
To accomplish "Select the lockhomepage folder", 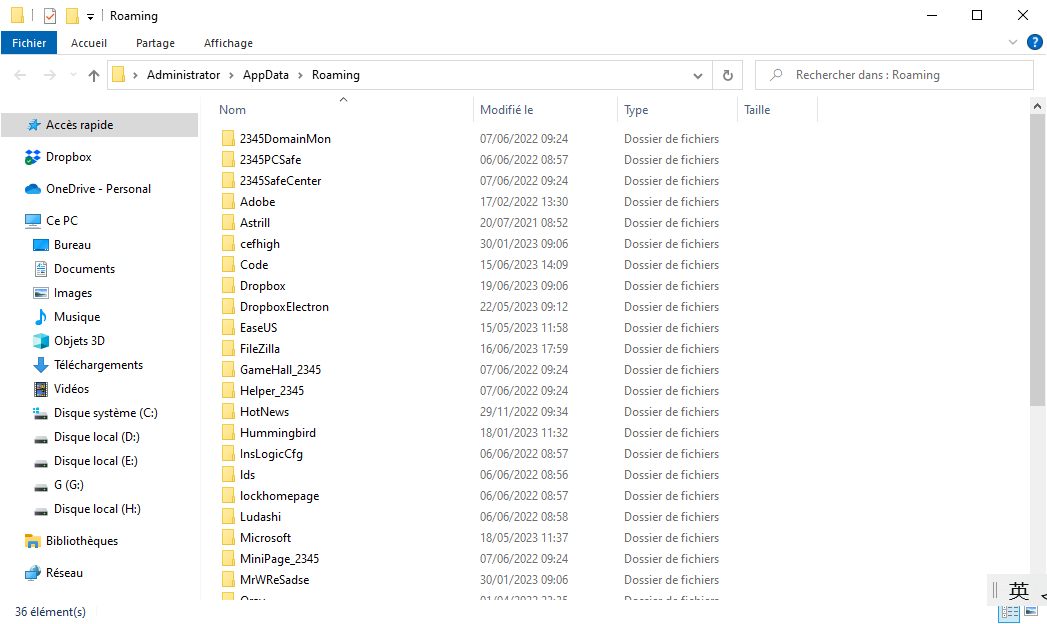I will 280,496.
